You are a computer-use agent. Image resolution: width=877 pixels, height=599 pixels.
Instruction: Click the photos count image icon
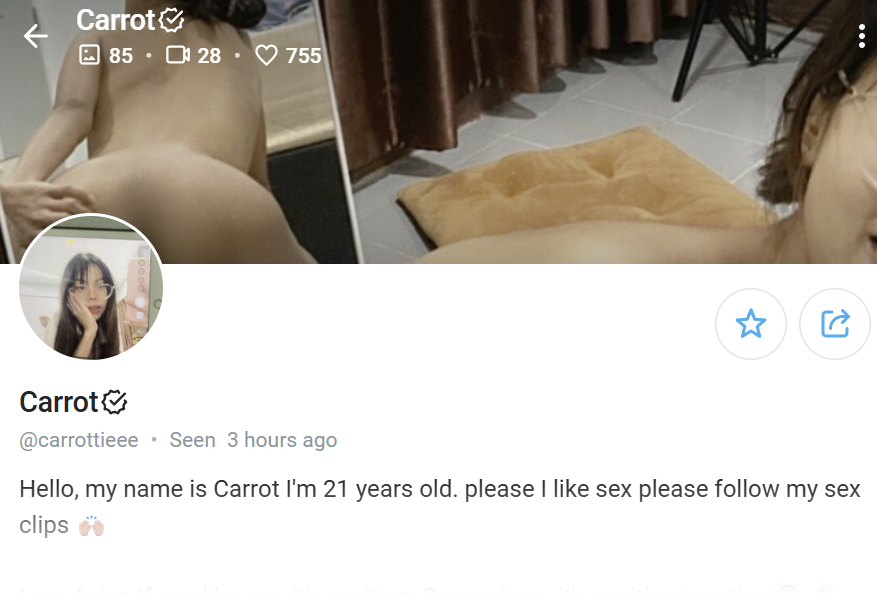(89, 55)
